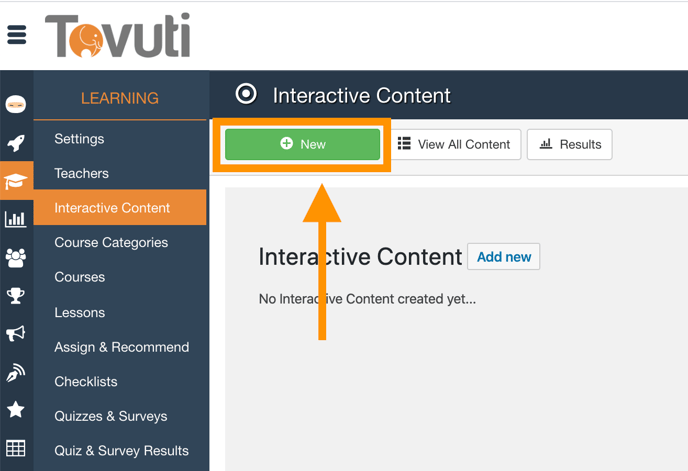Select the graduation cap learning icon
This screenshot has width=688, height=471.
pyautogui.click(x=16, y=181)
